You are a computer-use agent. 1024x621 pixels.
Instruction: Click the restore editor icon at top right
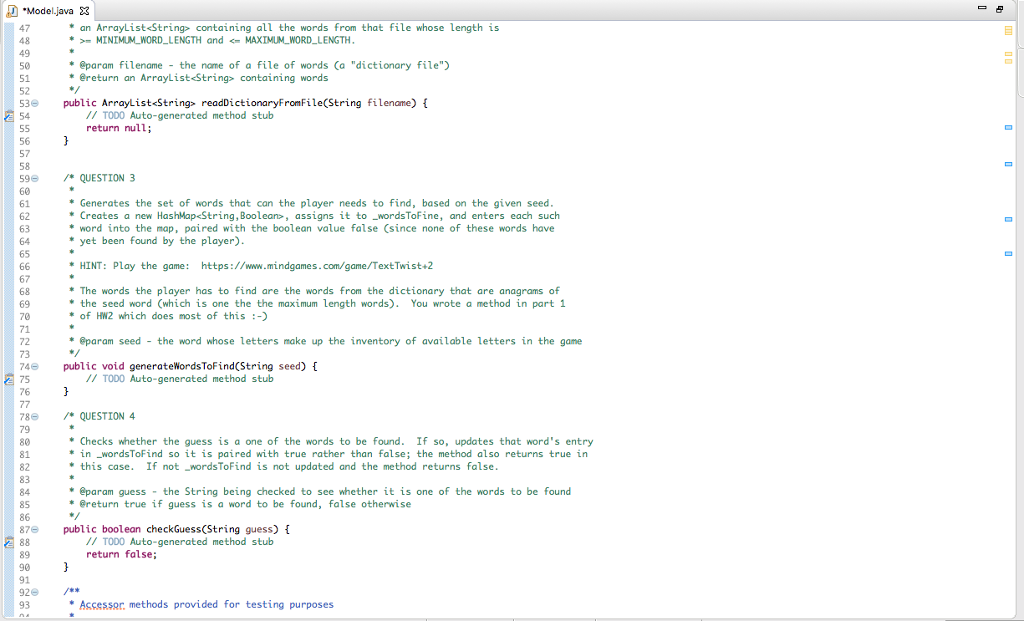(999, 8)
